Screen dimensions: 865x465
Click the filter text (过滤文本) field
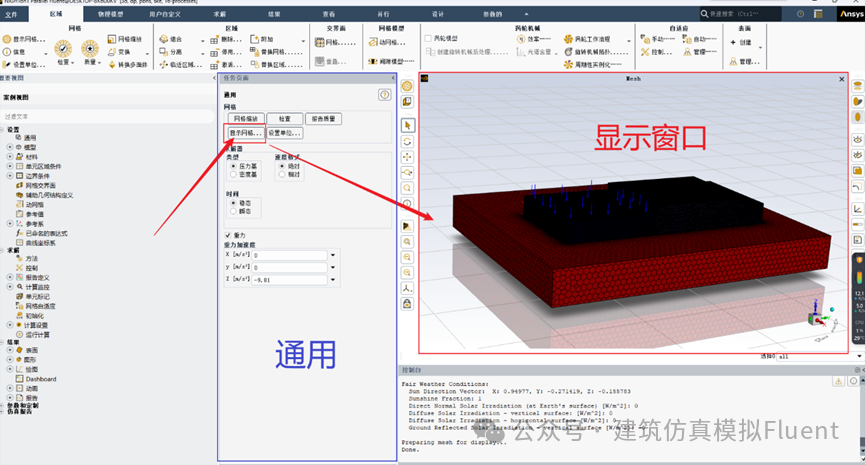(x=108, y=116)
